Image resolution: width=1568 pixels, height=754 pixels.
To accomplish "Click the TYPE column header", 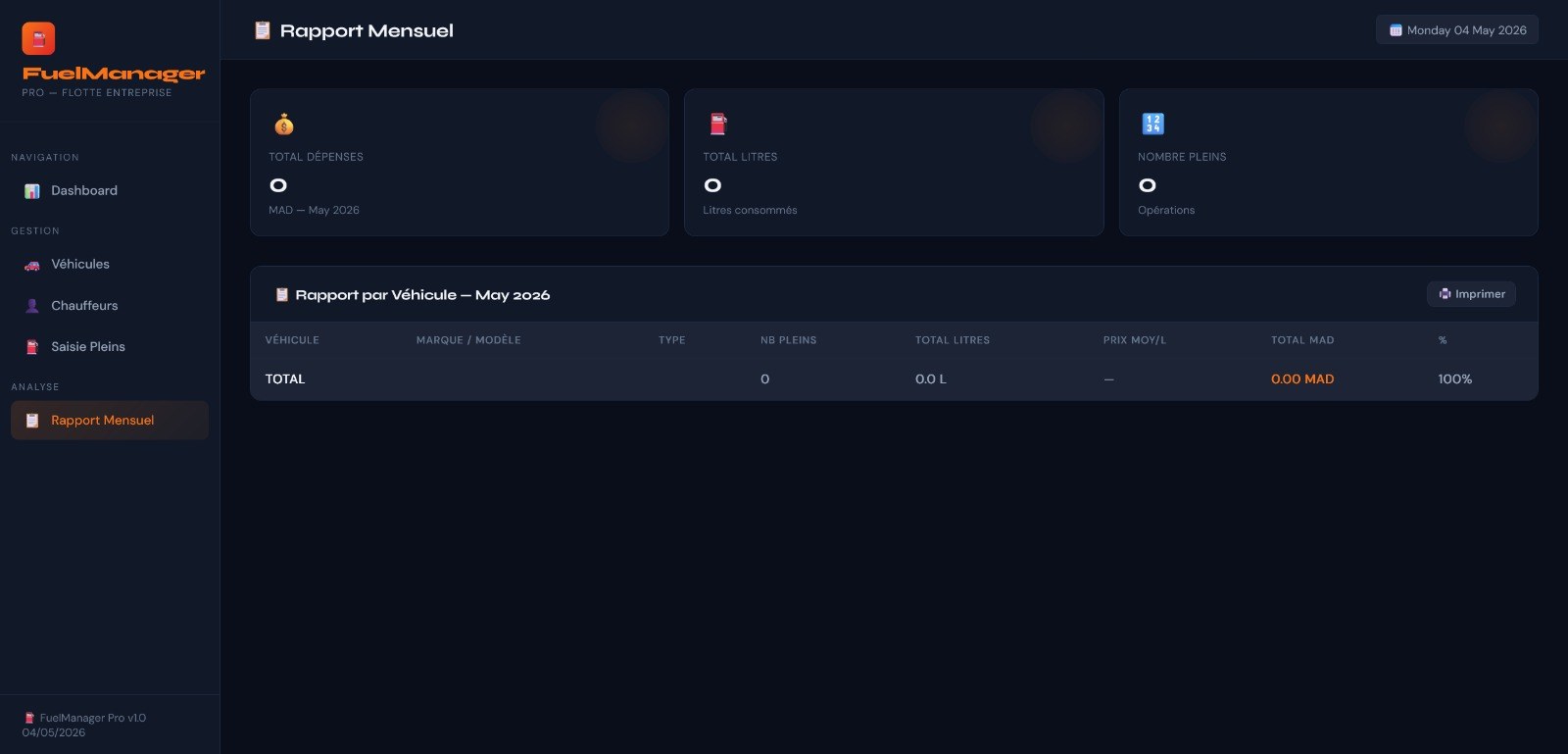I will [672, 340].
